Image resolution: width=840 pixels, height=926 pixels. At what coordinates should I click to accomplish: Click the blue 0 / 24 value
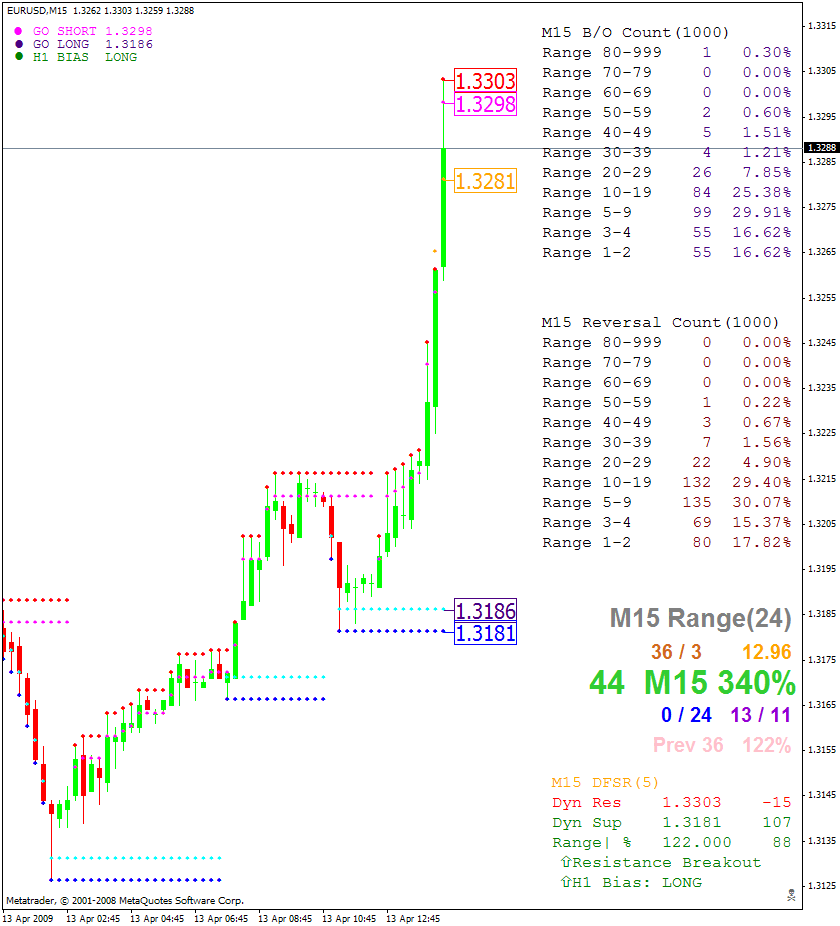686,715
